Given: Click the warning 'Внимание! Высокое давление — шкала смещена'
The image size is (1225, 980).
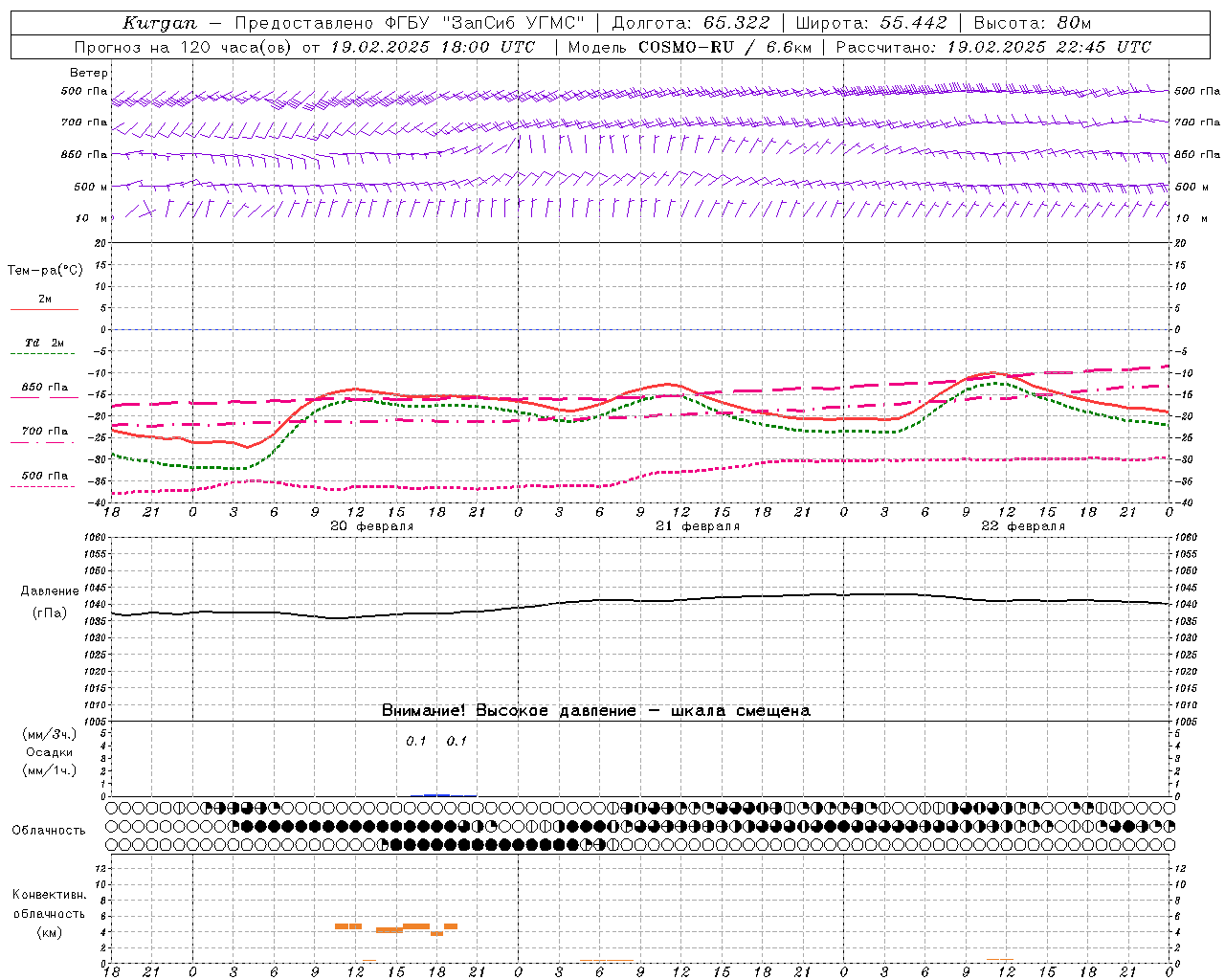Looking at the screenshot, I should pyautogui.click(x=595, y=710).
